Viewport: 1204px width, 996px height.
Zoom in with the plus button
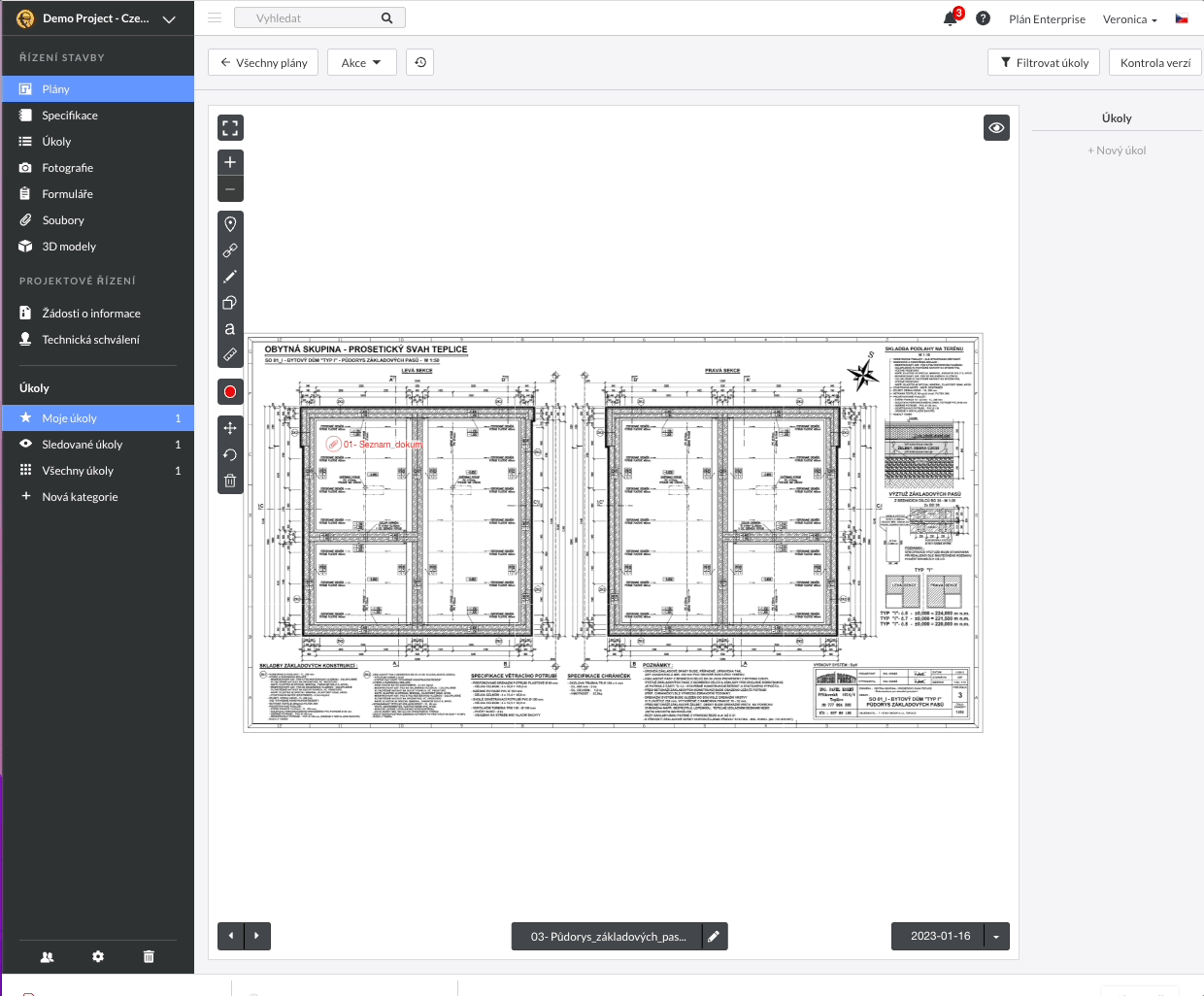pyautogui.click(x=230, y=162)
